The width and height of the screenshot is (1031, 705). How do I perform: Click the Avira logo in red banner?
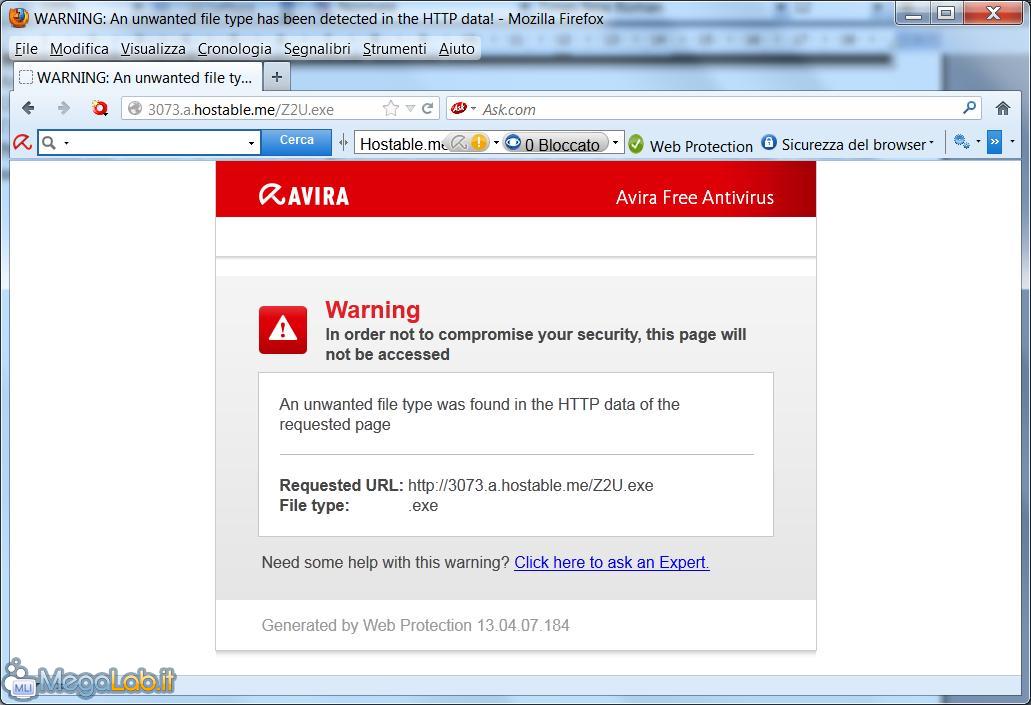(x=304, y=195)
